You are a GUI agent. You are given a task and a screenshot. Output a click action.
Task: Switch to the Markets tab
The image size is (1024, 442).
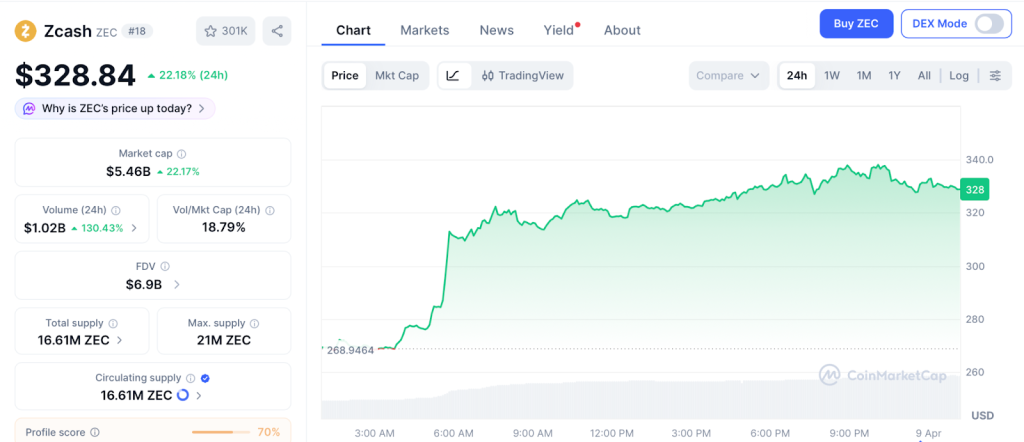tap(424, 30)
